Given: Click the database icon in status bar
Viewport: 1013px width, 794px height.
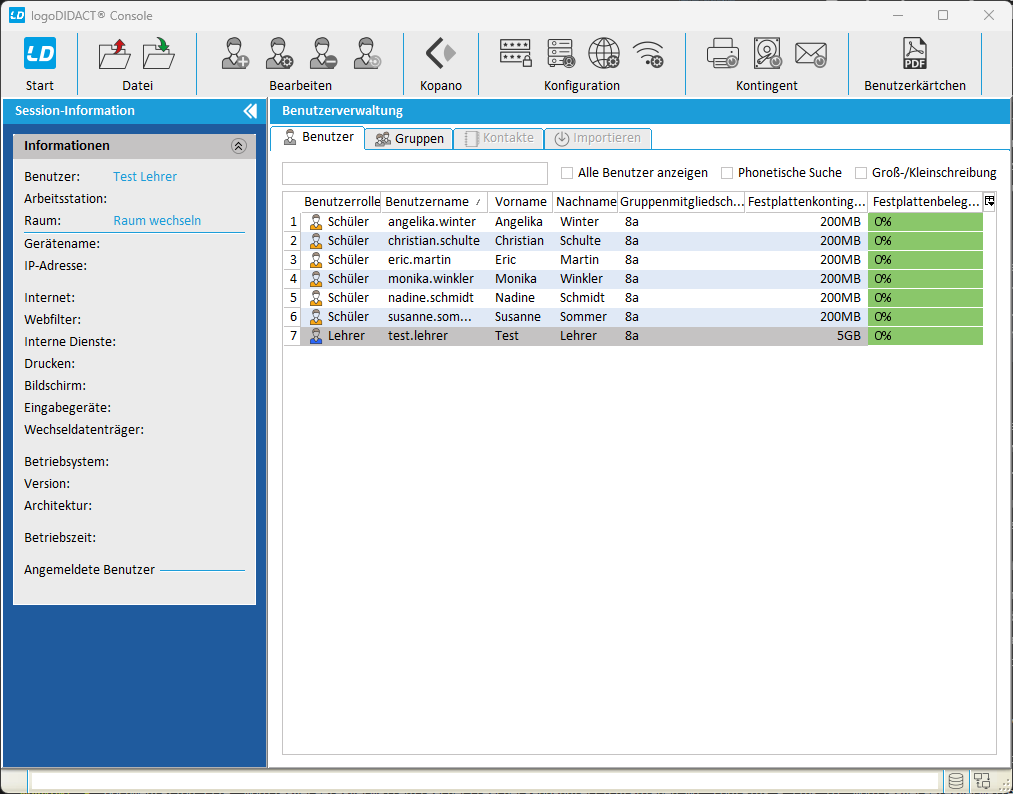Looking at the screenshot, I should tap(956, 781).
